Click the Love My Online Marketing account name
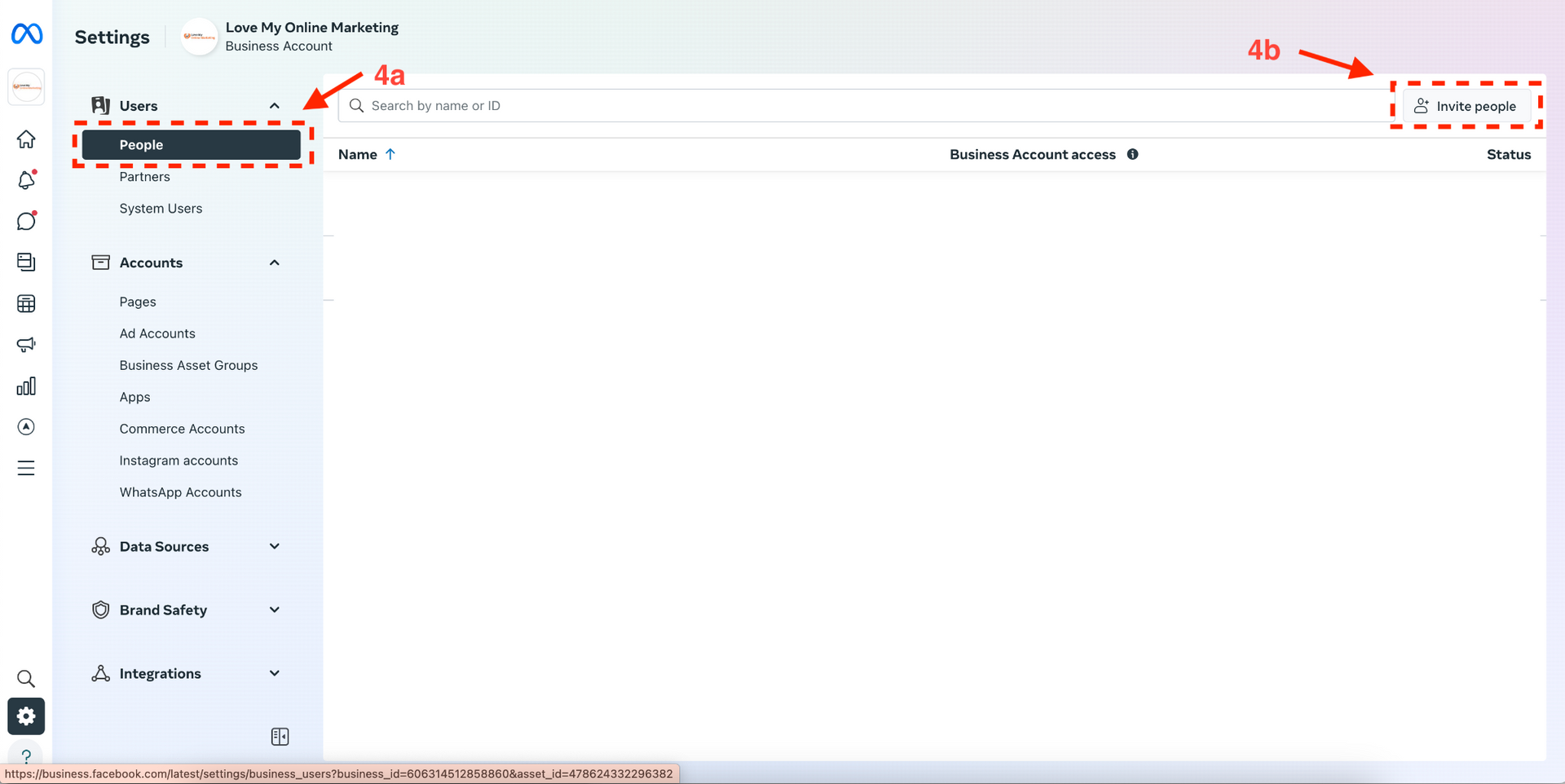Screen dimensions: 1565x784 (312, 27)
